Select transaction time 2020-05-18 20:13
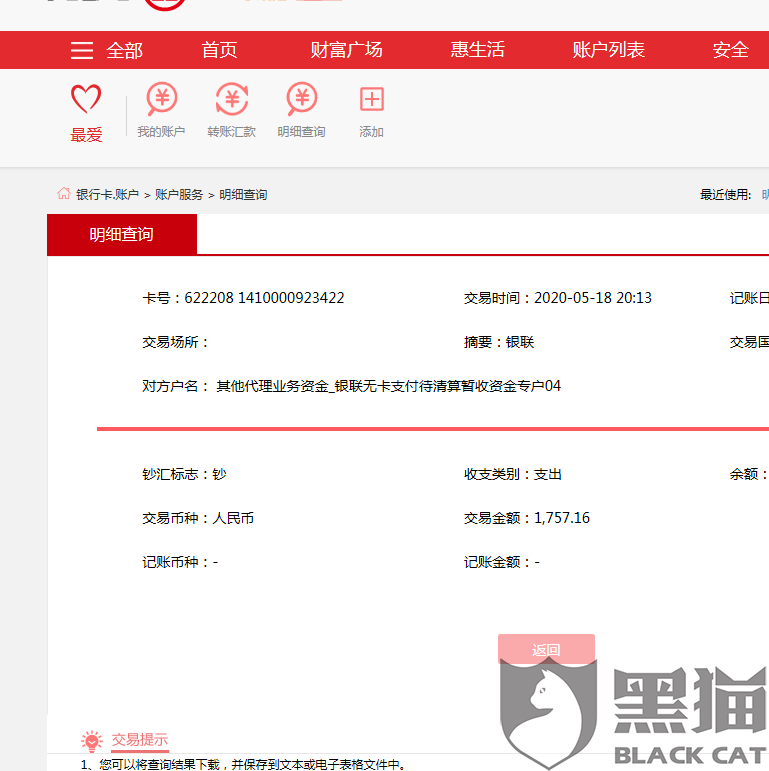The image size is (769, 771). point(592,298)
